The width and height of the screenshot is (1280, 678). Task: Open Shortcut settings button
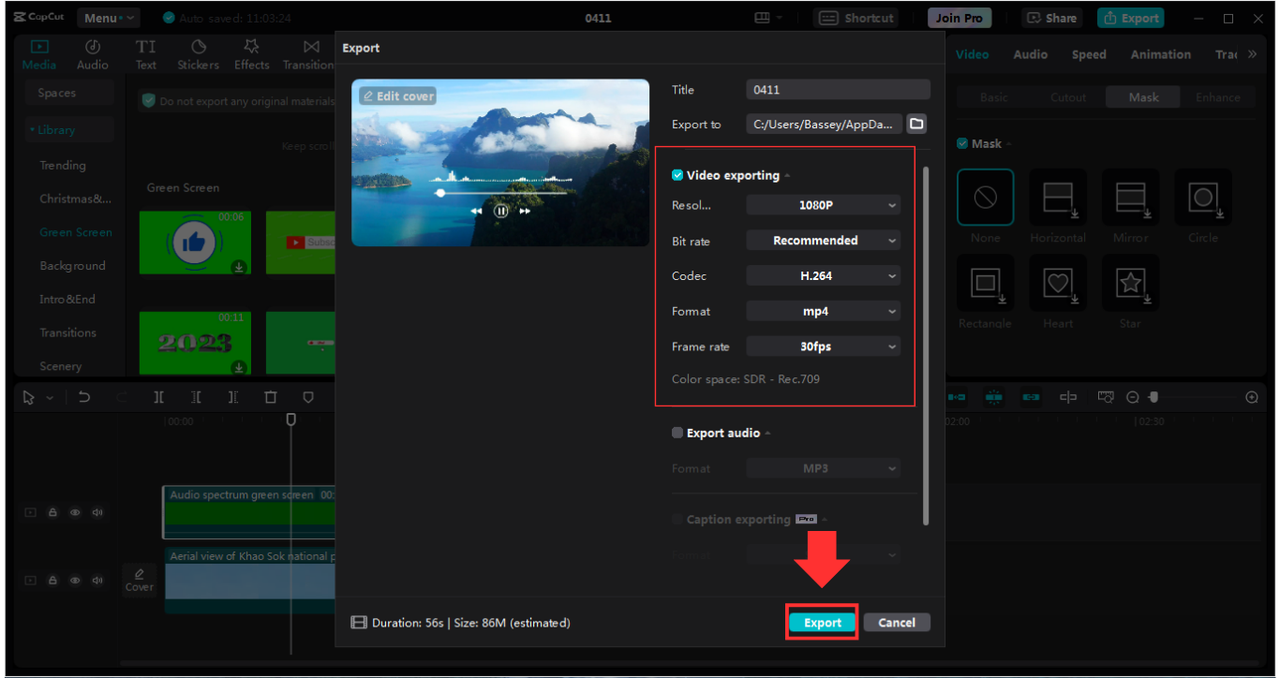click(857, 18)
